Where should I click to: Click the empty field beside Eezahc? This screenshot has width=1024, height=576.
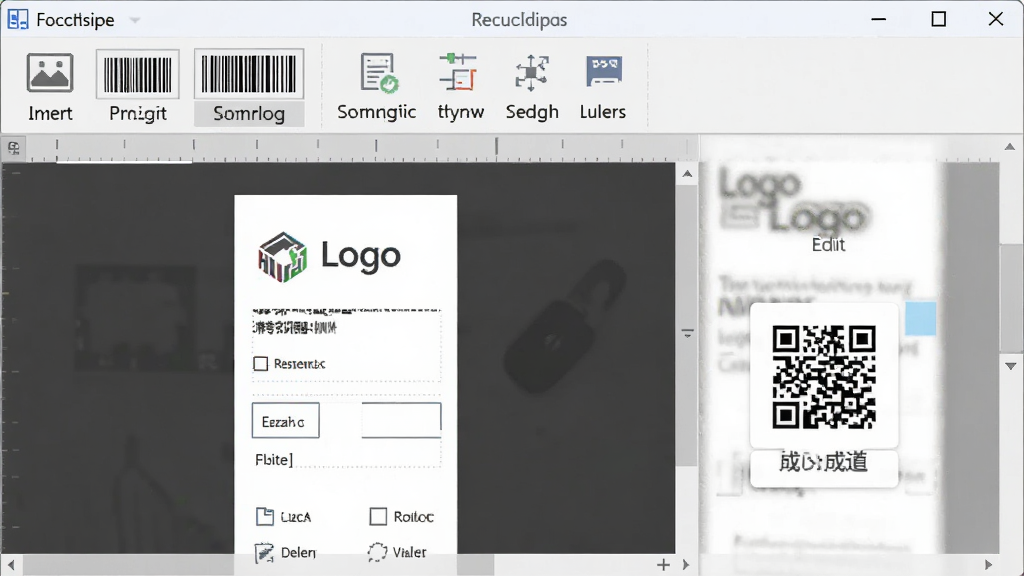pos(401,420)
